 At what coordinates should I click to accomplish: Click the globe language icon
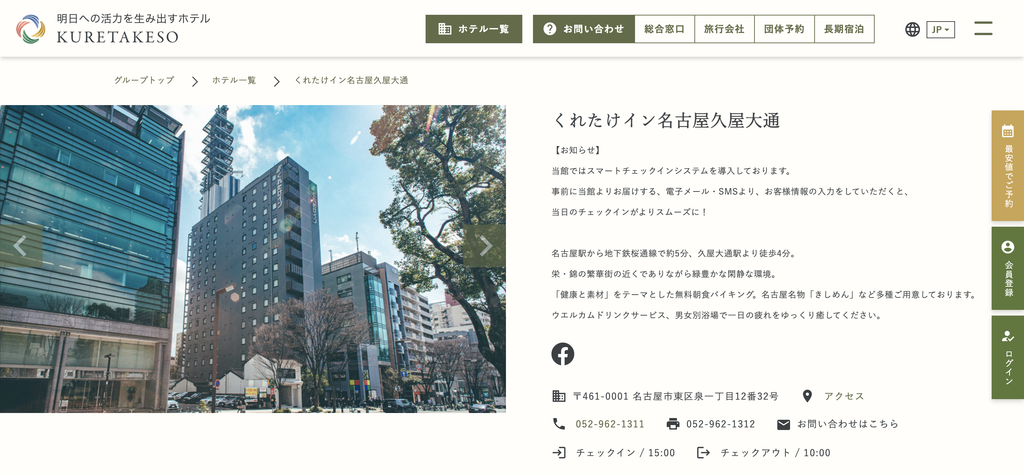pos(912,29)
